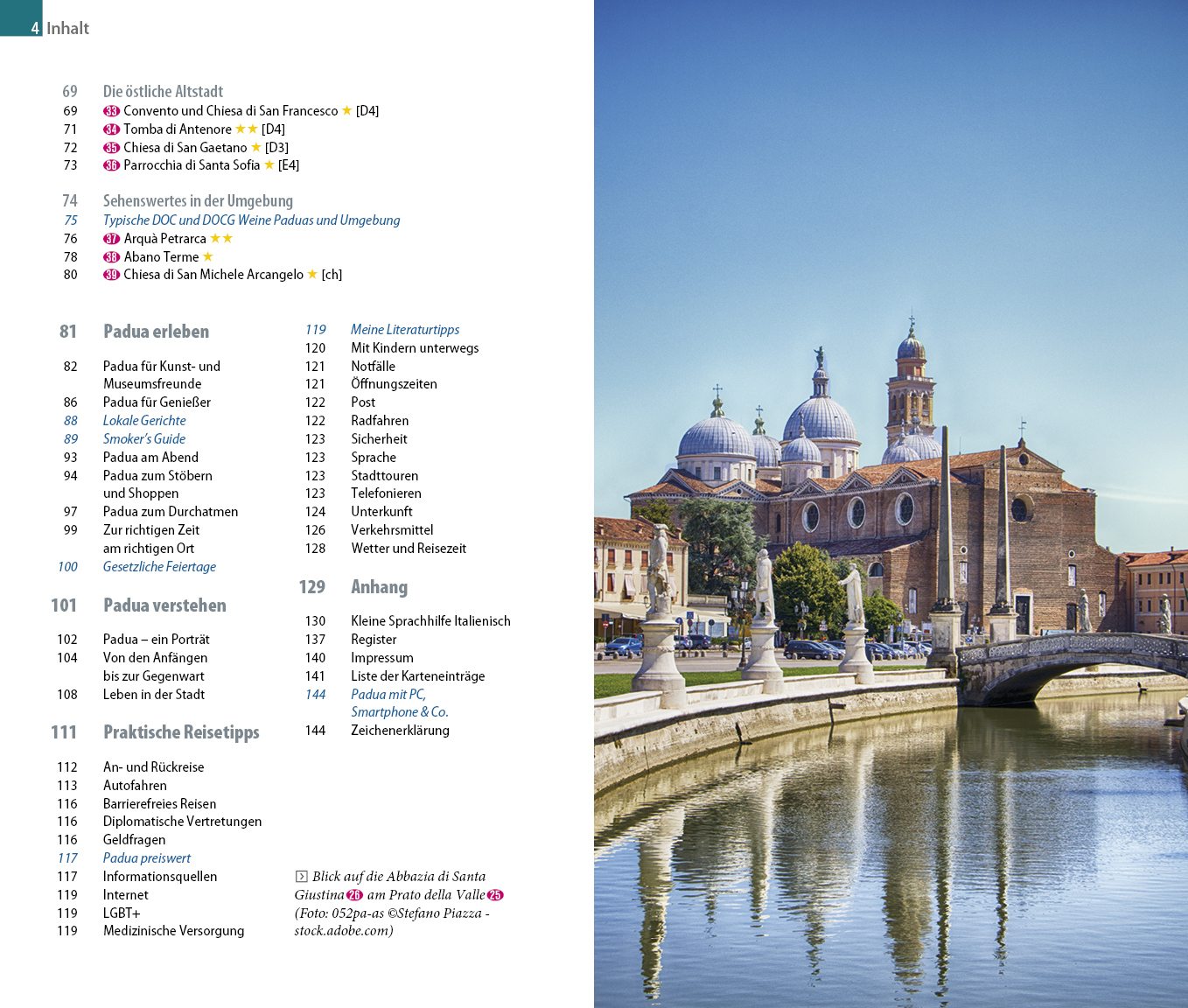Image resolution: width=1188 pixels, height=1008 pixels.
Task: Click the number 33 badge beside Convento San Francesco
Action: click(111, 111)
